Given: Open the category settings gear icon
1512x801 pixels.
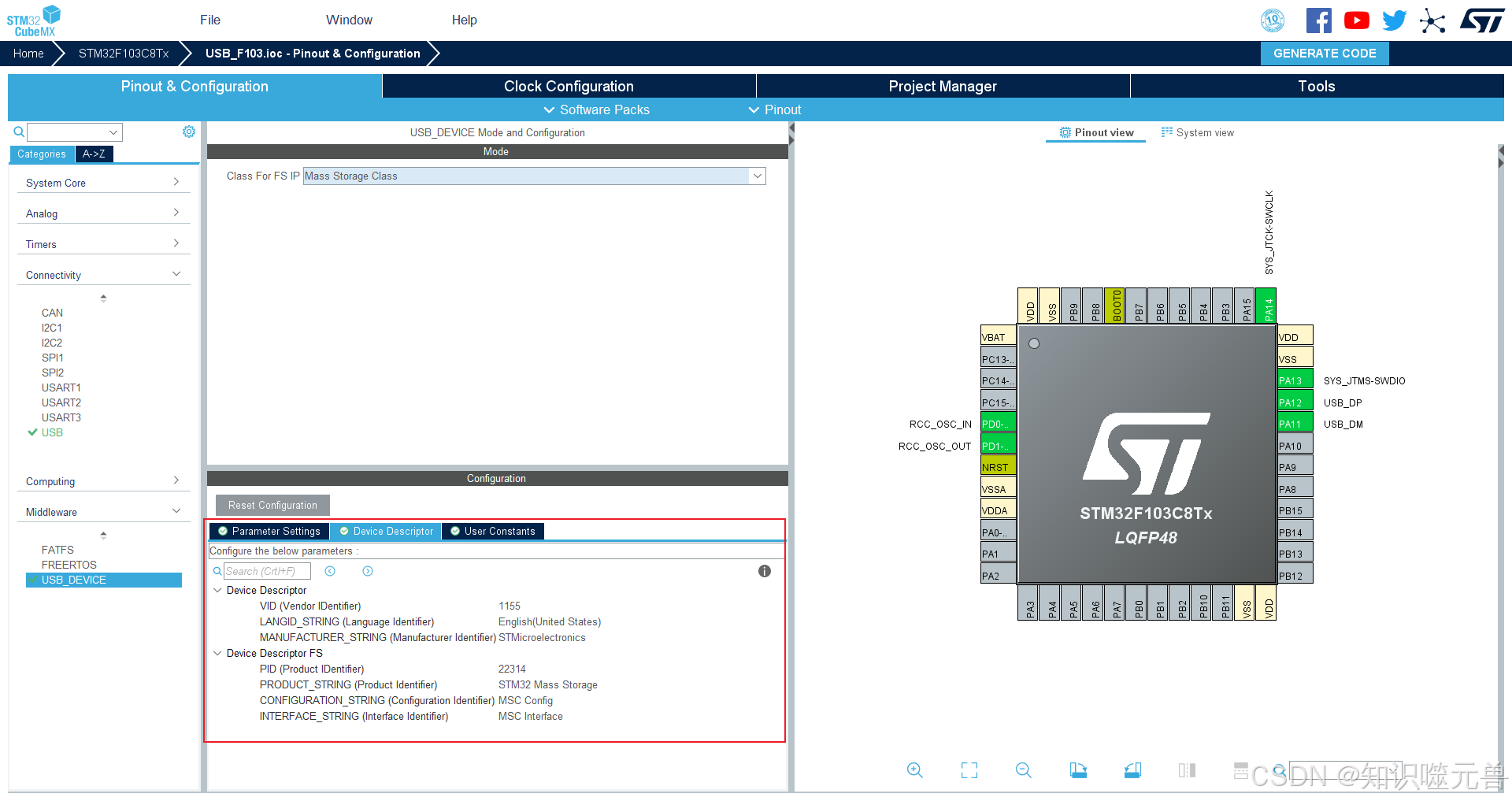Looking at the screenshot, I should [x=189, y=132].
